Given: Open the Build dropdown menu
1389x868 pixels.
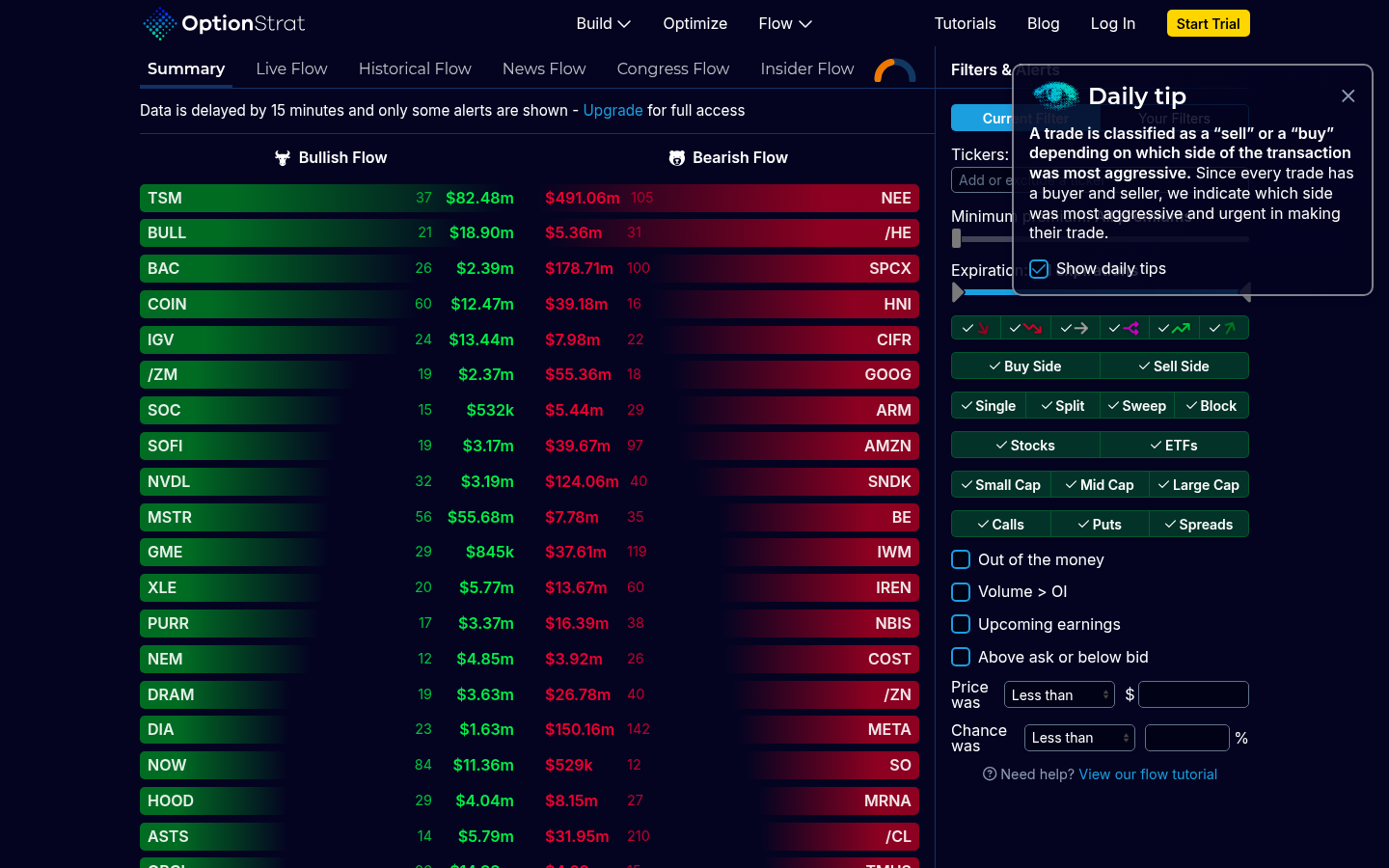Looking at the screenshot, I should [x=604, y=23].
